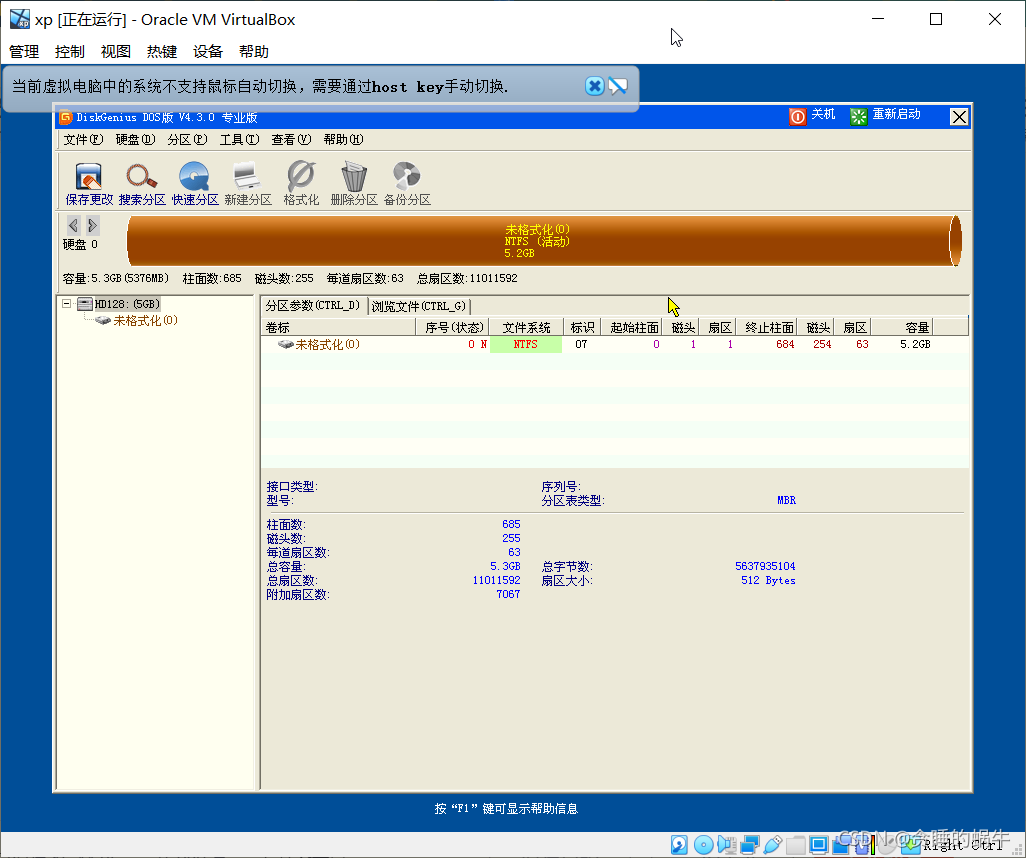Click the 5.2GB capacity cell
Viewport: 1026px width, 858px height.
915,344
